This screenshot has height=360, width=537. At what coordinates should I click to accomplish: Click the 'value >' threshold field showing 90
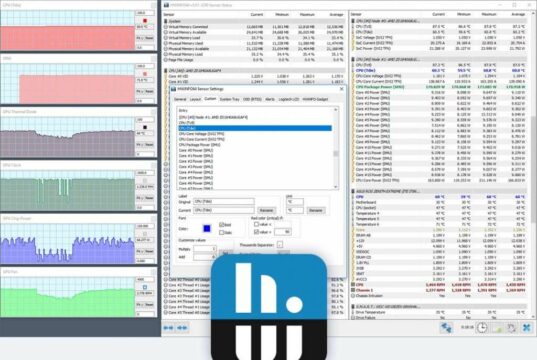283,232
